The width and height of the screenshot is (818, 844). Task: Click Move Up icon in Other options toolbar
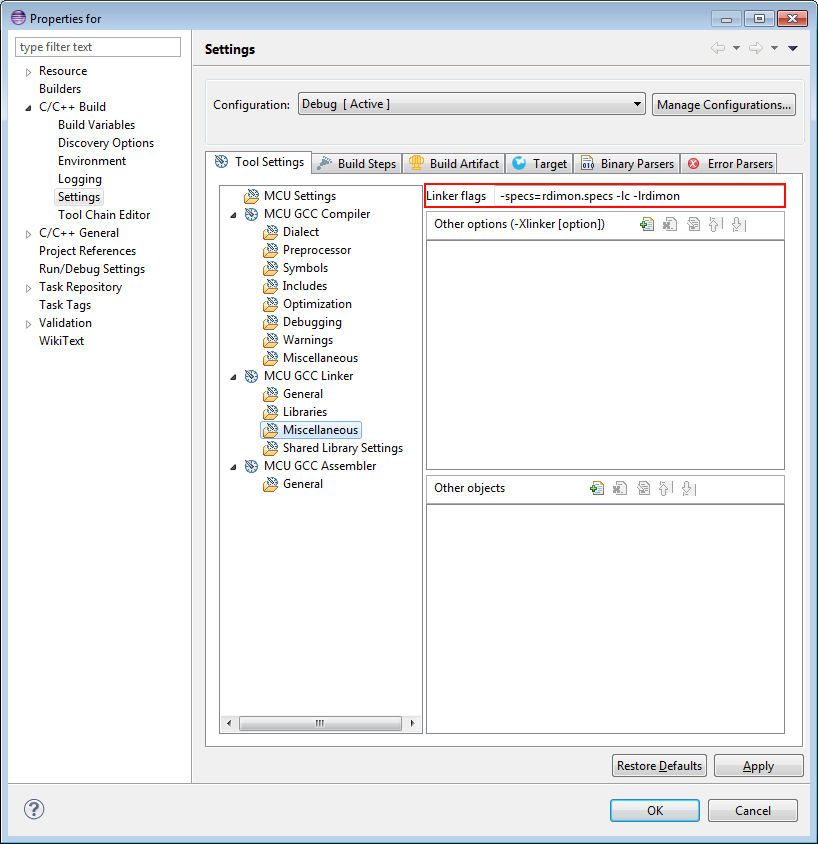click(715, 225)
